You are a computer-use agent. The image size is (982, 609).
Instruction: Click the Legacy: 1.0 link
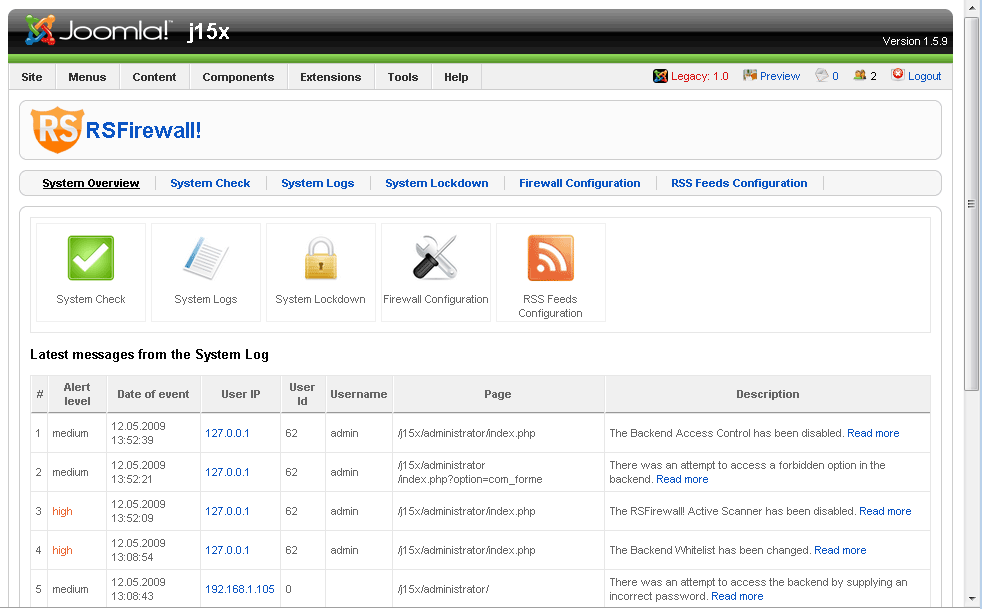point(700,76)
